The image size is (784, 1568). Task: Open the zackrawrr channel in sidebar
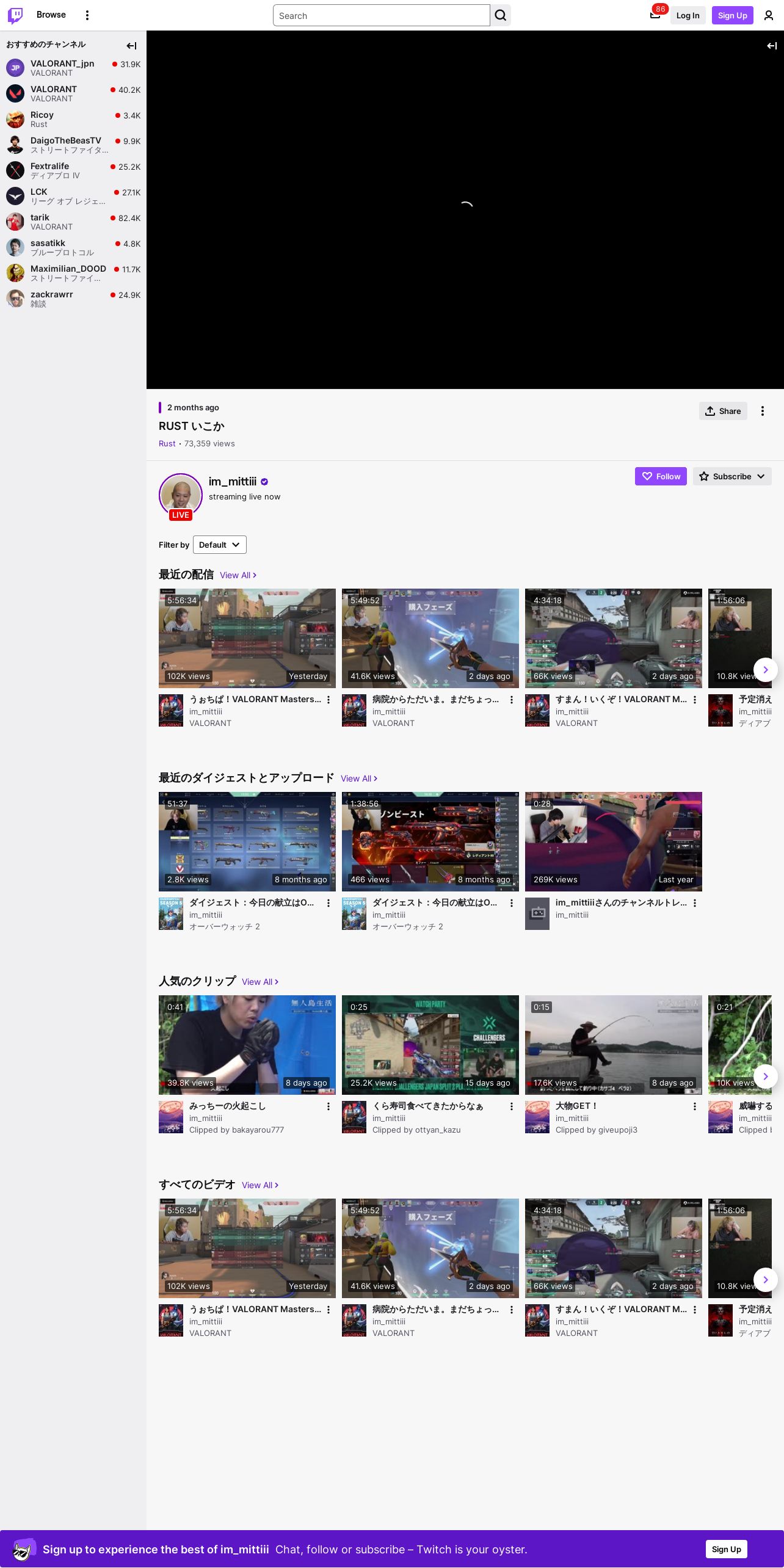tap(73, 299)
